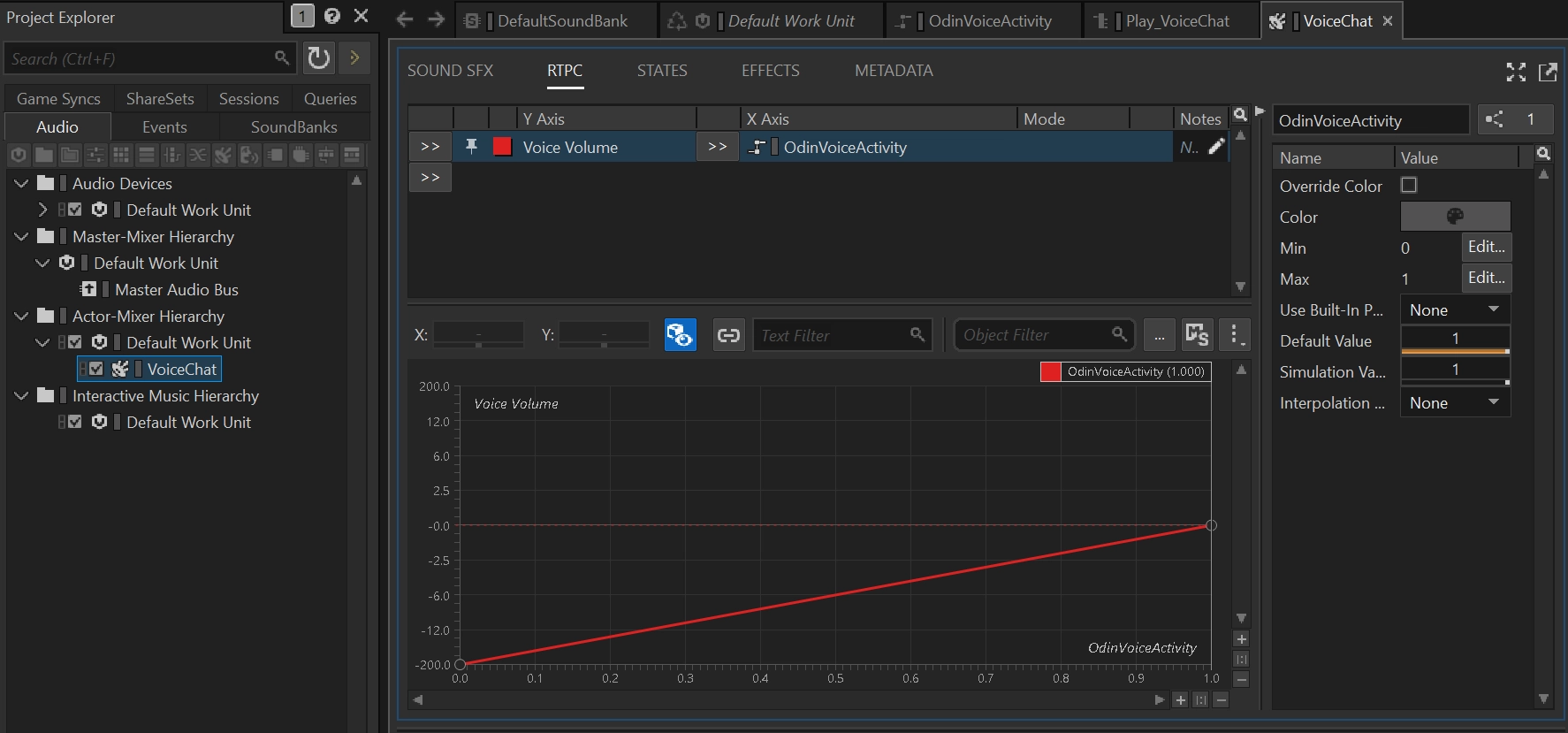Image resolution: width=1568 pixels, height=733 pixels.
Task: Collapse the Actor-Mixer Hierarchy folder
Action: 21,316
